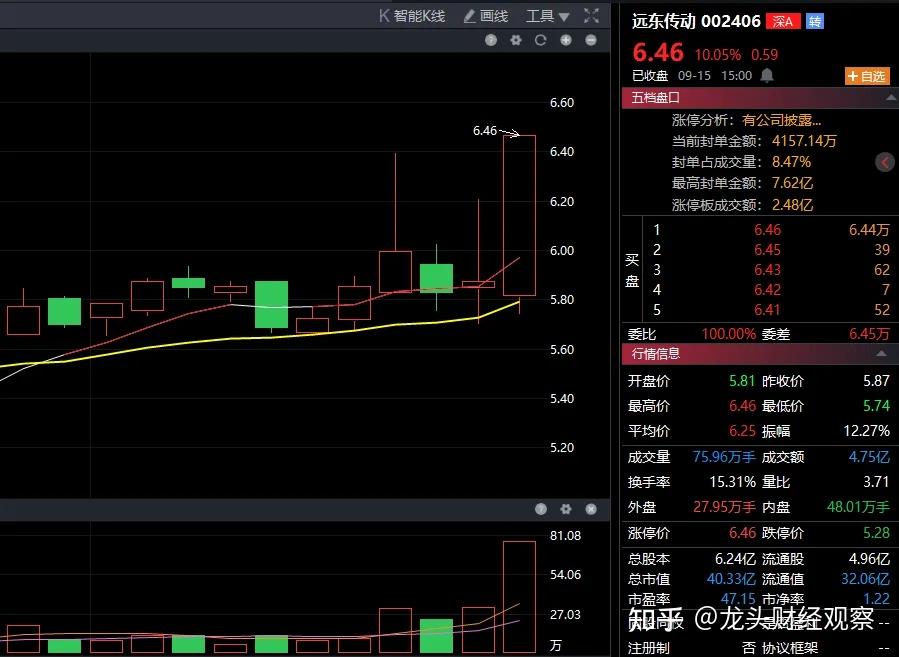This screenshot has width=899, height=657.
Task: Click the 开盘价 value 5.81
Action: [x=742, y=381]
